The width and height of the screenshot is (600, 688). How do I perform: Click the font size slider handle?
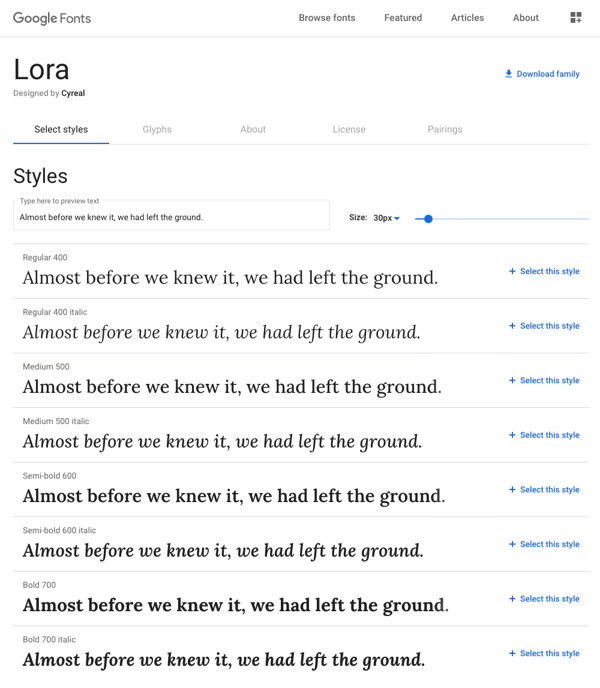pyautogui.click(x=428, y=218)
